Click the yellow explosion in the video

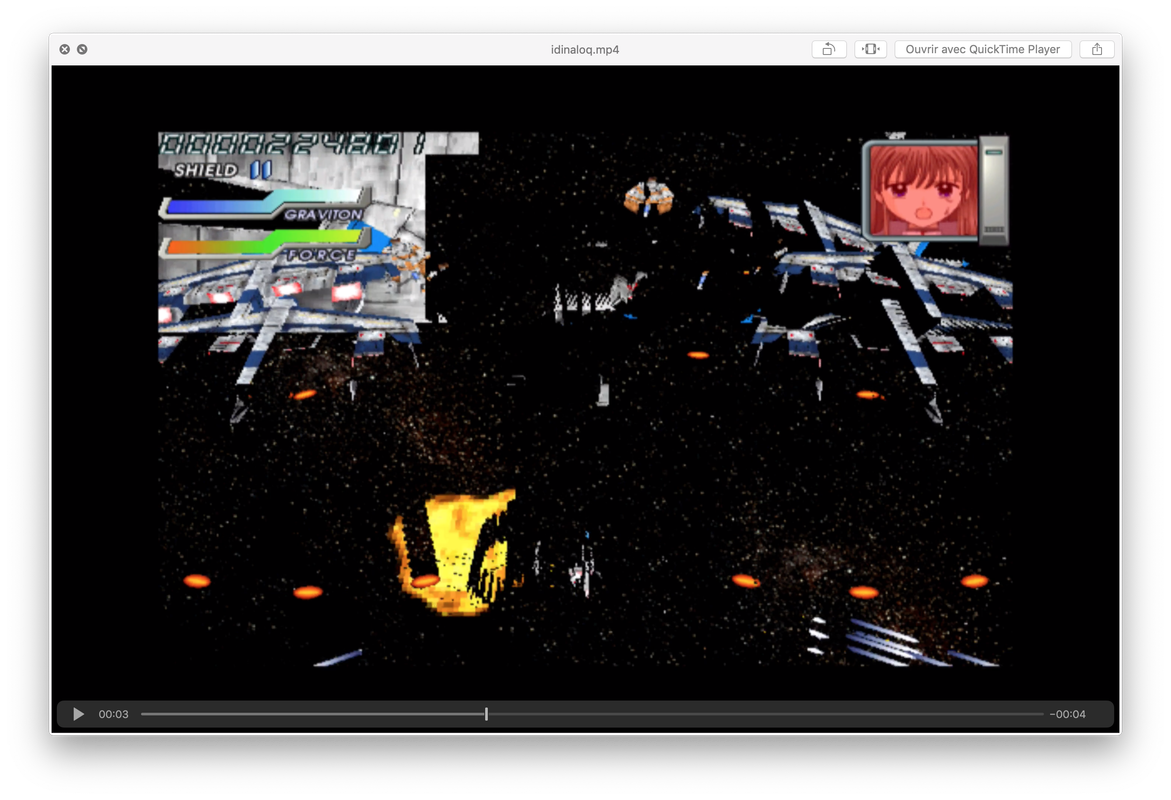[x=453, y=552]
